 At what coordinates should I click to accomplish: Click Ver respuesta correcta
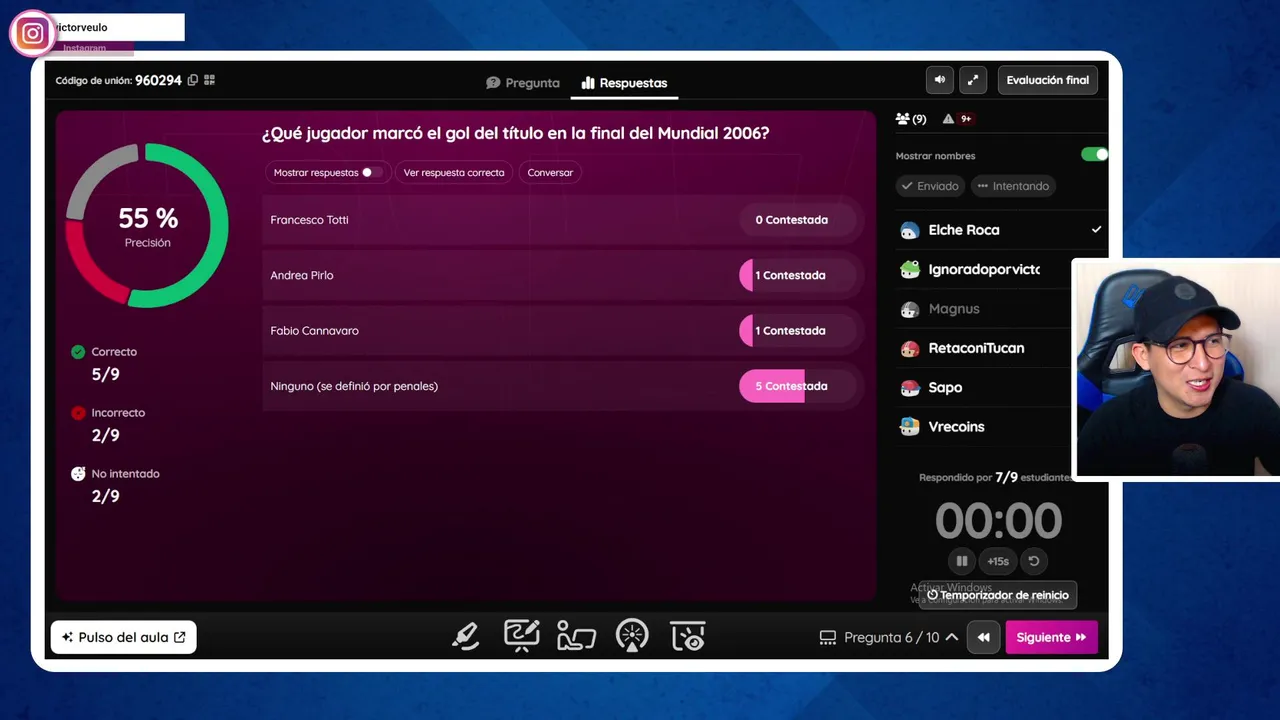click(454, 172)
